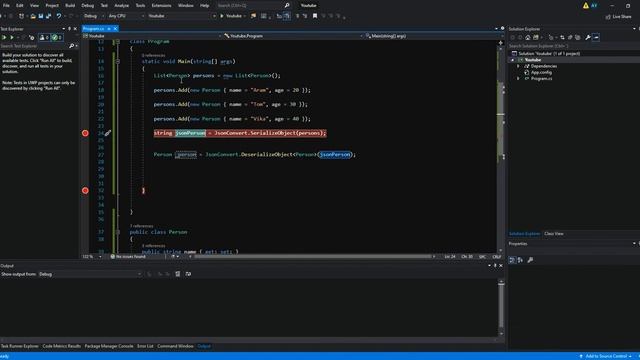Open the File menu
Viewport: 640px width, 360px height.
(6, 5)
